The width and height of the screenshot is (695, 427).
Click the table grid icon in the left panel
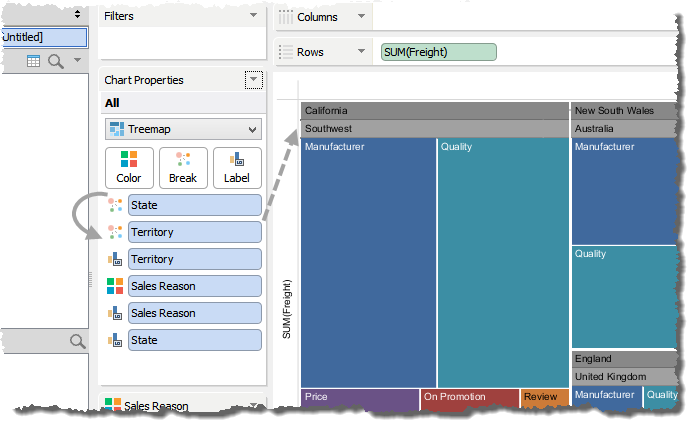coord(33,61)
